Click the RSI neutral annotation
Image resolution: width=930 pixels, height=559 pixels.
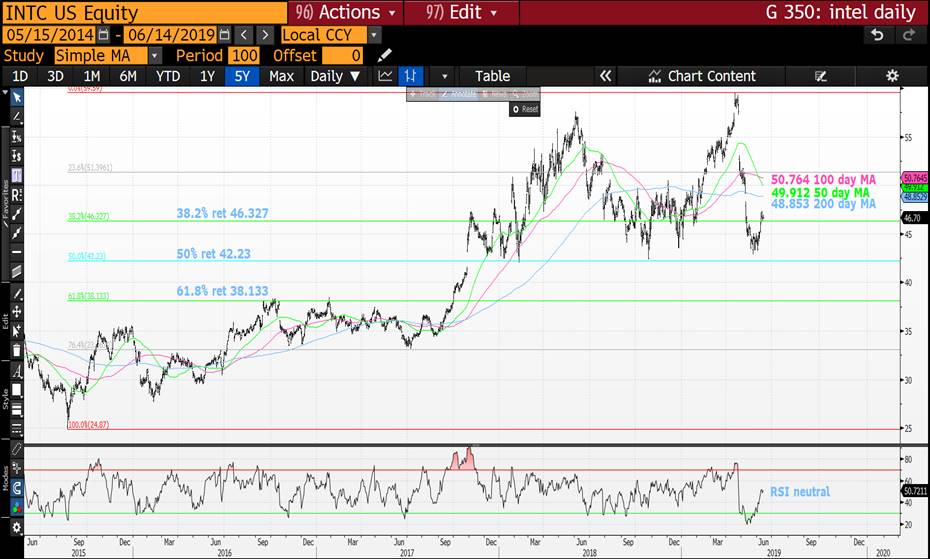coord(800,491)
